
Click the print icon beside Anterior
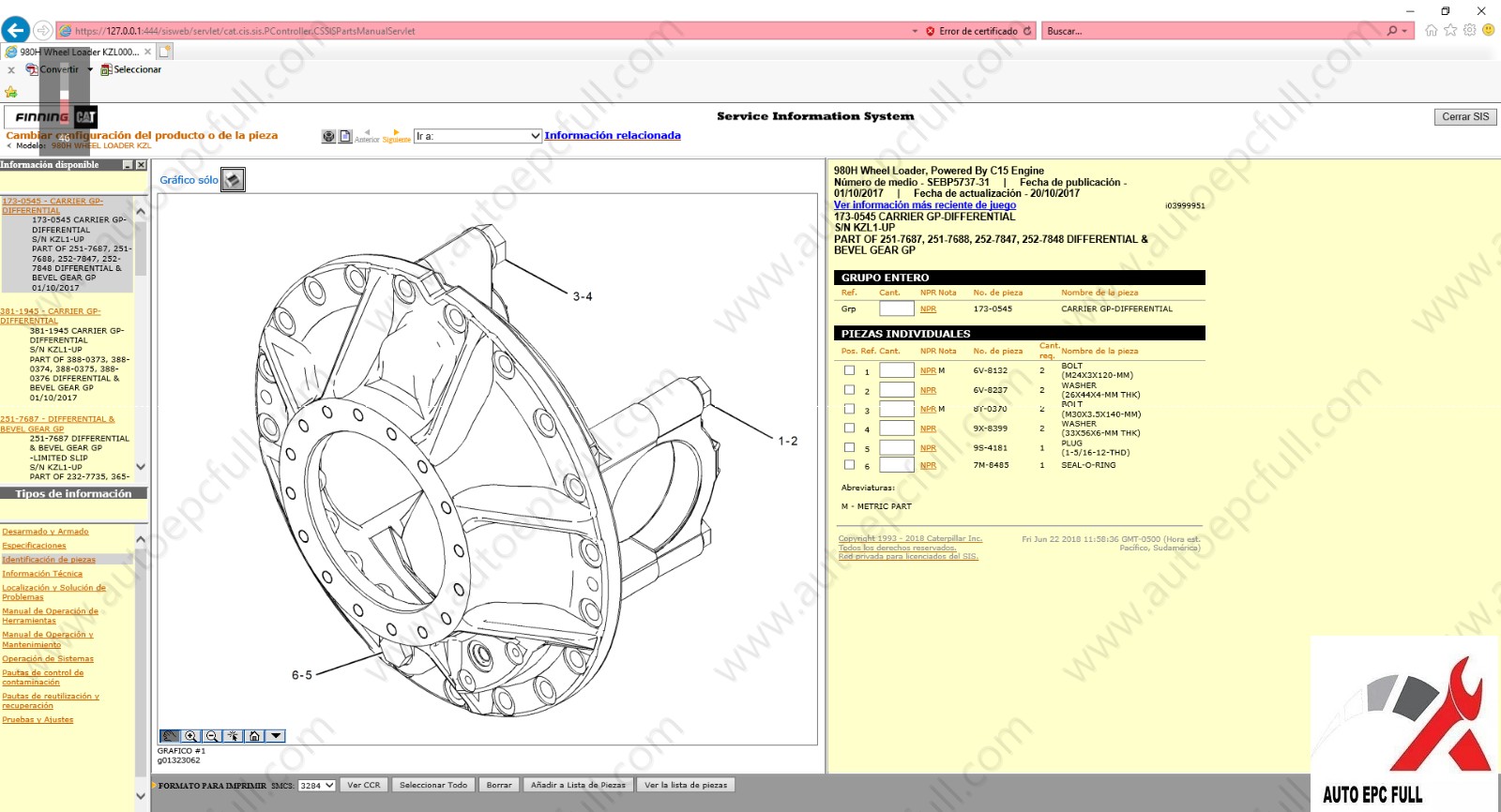point(328,136)
